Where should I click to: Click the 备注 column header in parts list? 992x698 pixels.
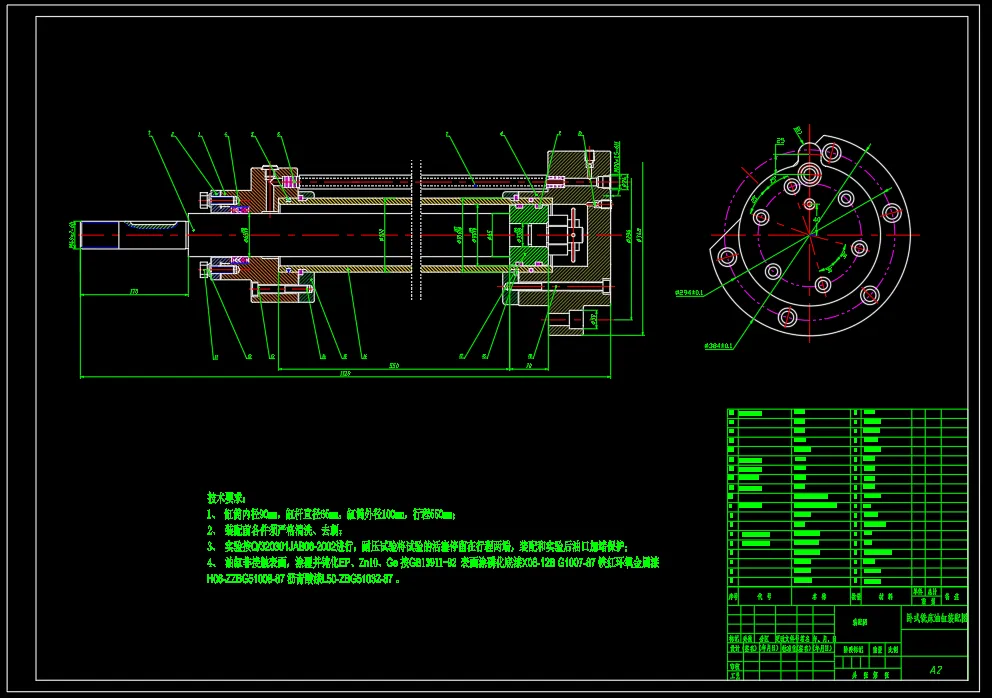click(952, 597)
